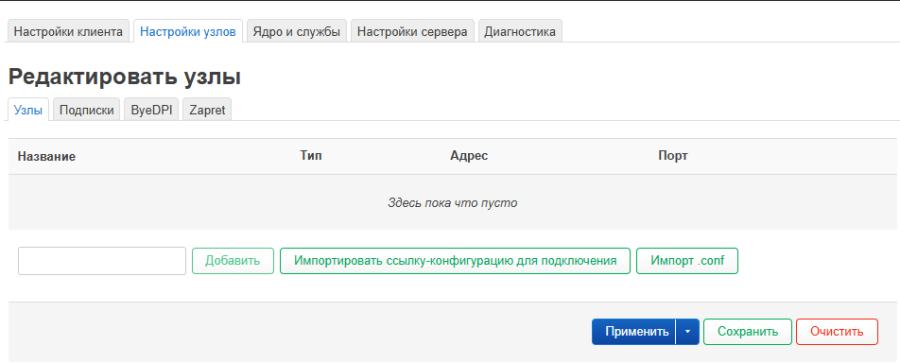
Task: Click the Порт column header
Action: pyautogui.click(x=673, y=156)
